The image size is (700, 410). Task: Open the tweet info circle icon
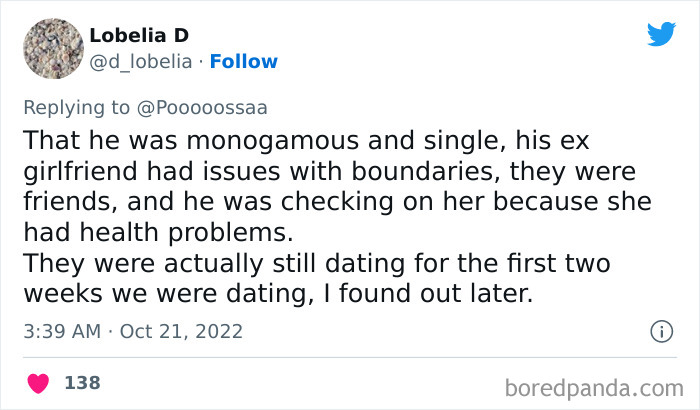click(x=660, y=330)
